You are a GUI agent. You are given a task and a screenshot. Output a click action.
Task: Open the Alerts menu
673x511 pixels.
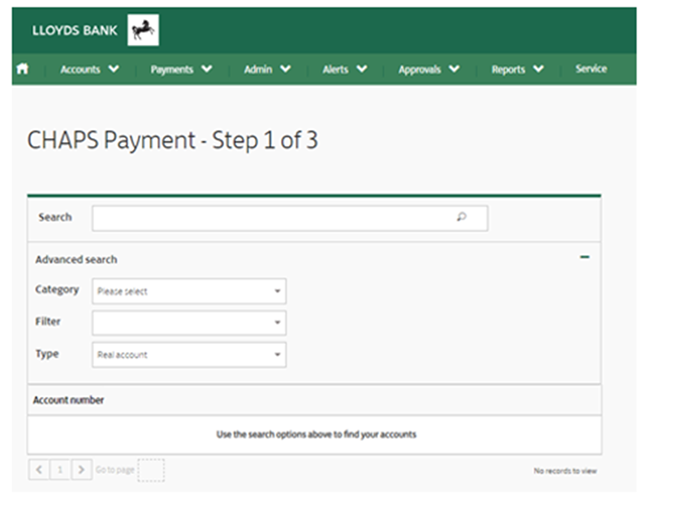pyautogui.click(x=344, y=69)
